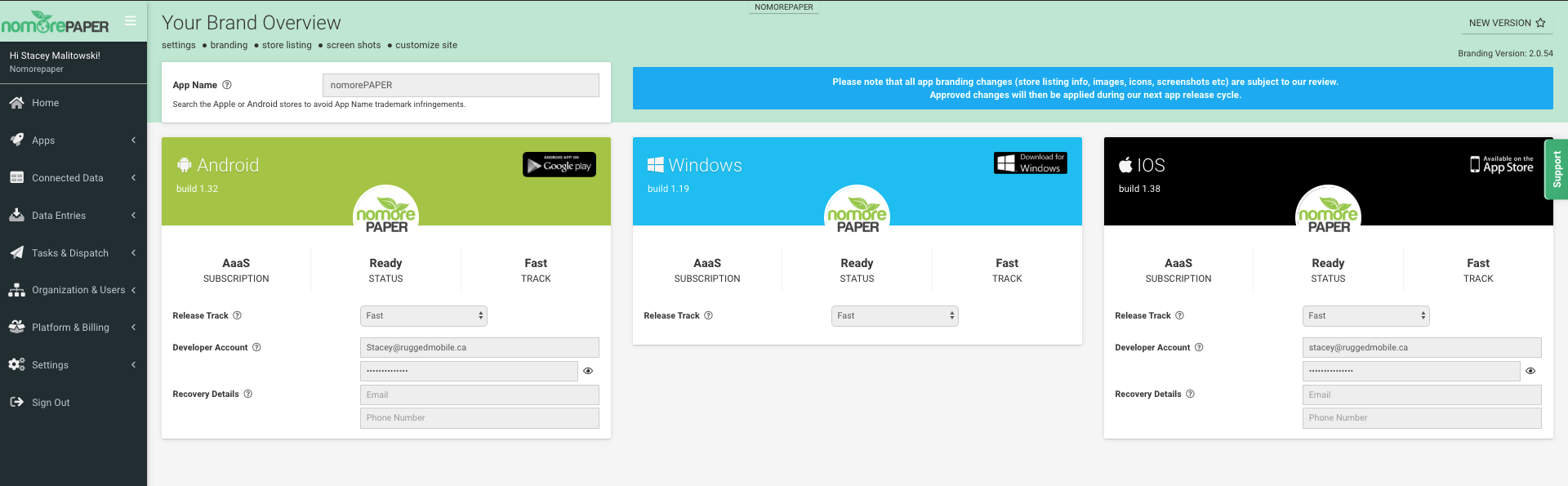Click the Available on the App Store badge
1568x486 pixels.
point(1502,164)
